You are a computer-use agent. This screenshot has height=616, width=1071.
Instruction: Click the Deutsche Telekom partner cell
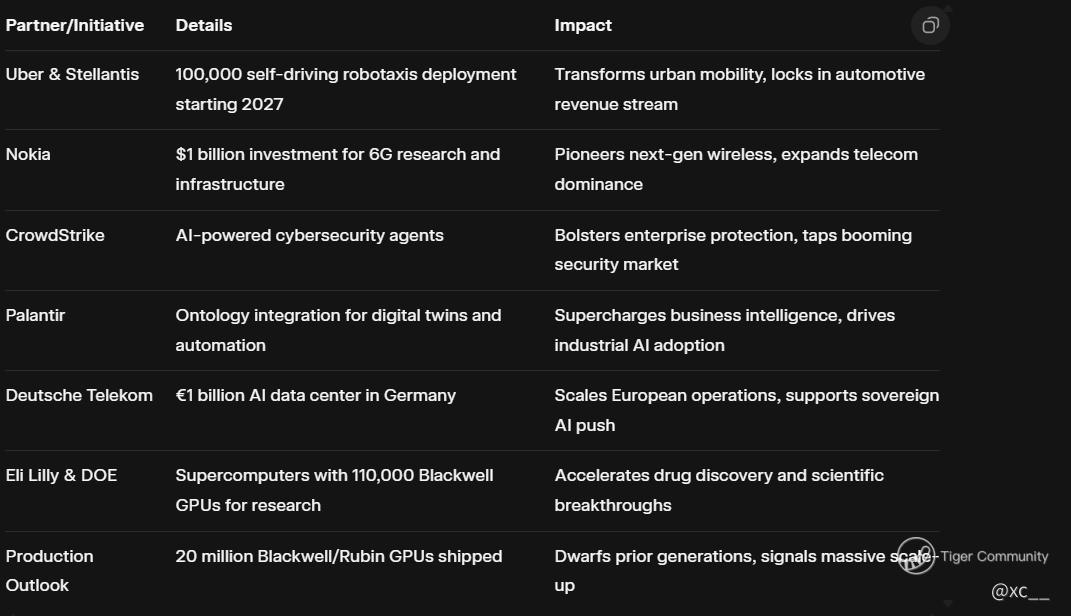(79, 396)
